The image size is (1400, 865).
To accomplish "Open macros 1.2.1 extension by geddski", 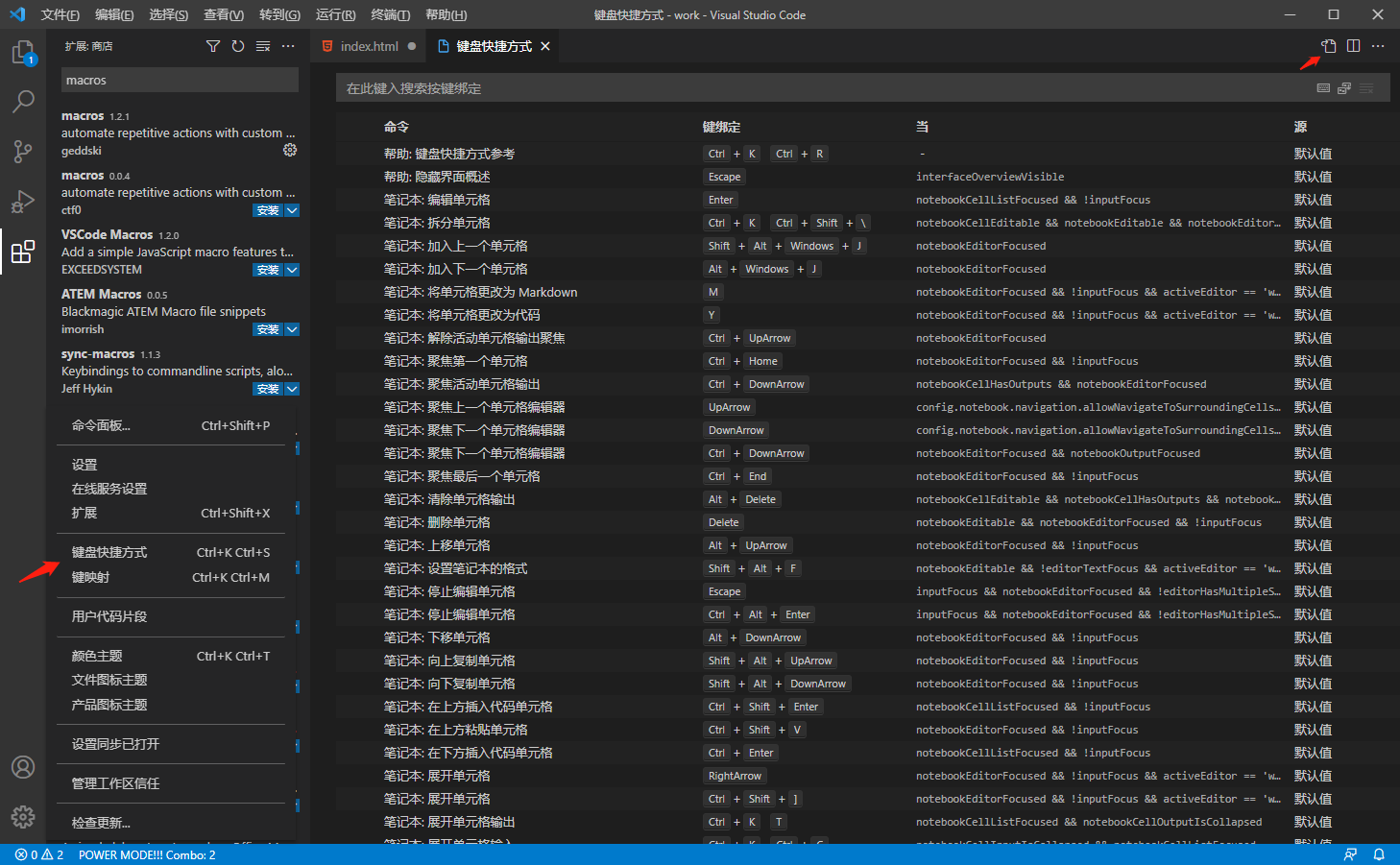I will 180,132.
